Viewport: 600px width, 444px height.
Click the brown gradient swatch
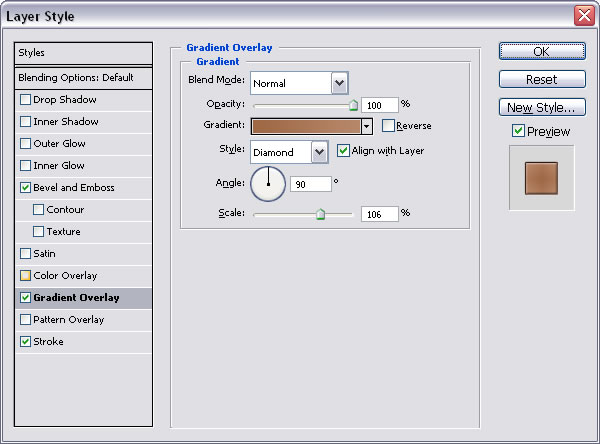click(306, 126)
